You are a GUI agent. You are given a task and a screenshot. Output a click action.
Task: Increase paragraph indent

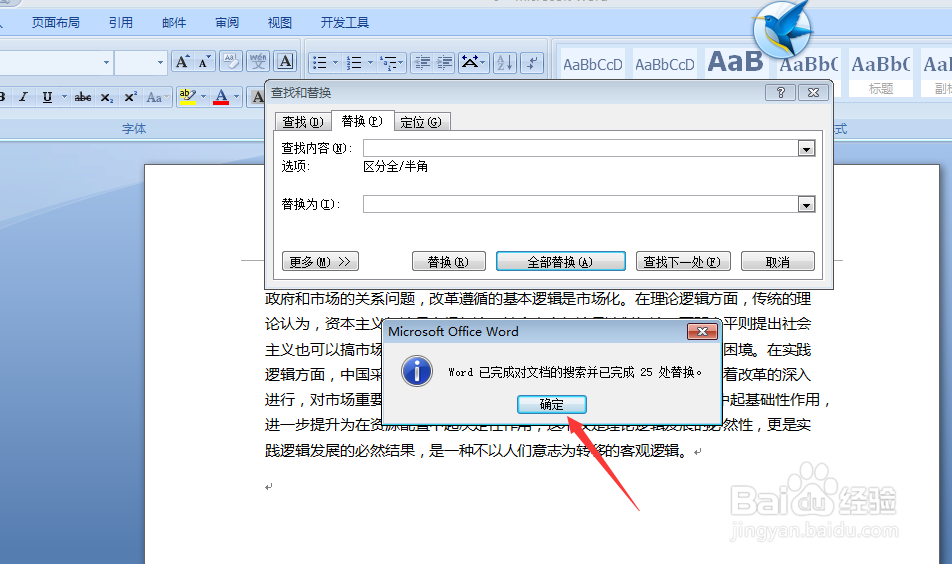coord(444,63)
